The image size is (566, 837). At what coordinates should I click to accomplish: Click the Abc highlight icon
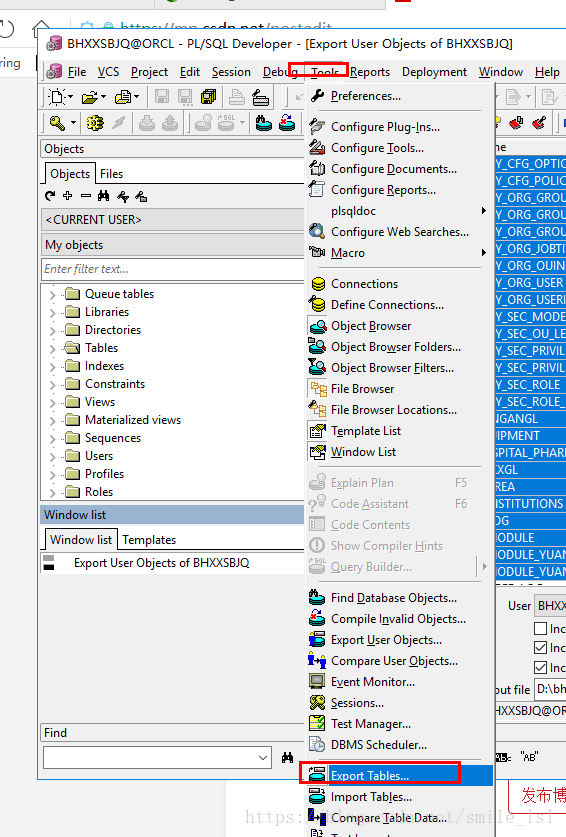coord(502,757)
